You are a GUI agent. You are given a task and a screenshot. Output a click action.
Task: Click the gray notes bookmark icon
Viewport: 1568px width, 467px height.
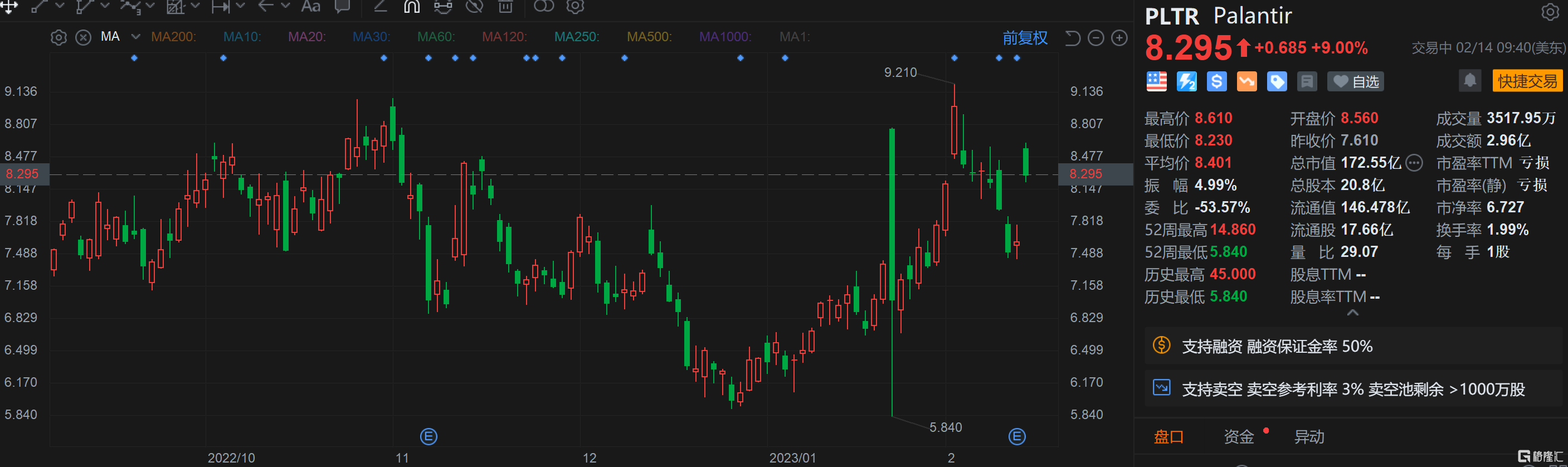(1307, 81)
